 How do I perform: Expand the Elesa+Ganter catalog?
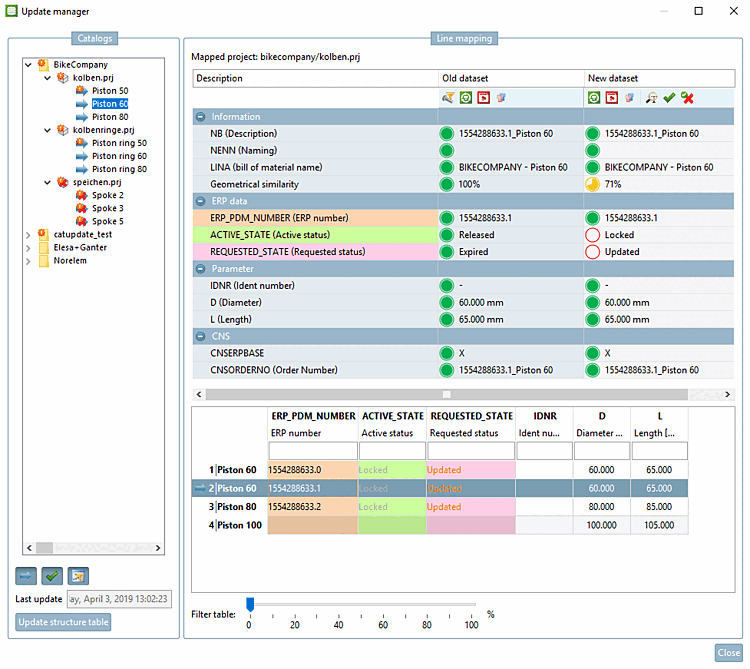[x=28, y=248]
